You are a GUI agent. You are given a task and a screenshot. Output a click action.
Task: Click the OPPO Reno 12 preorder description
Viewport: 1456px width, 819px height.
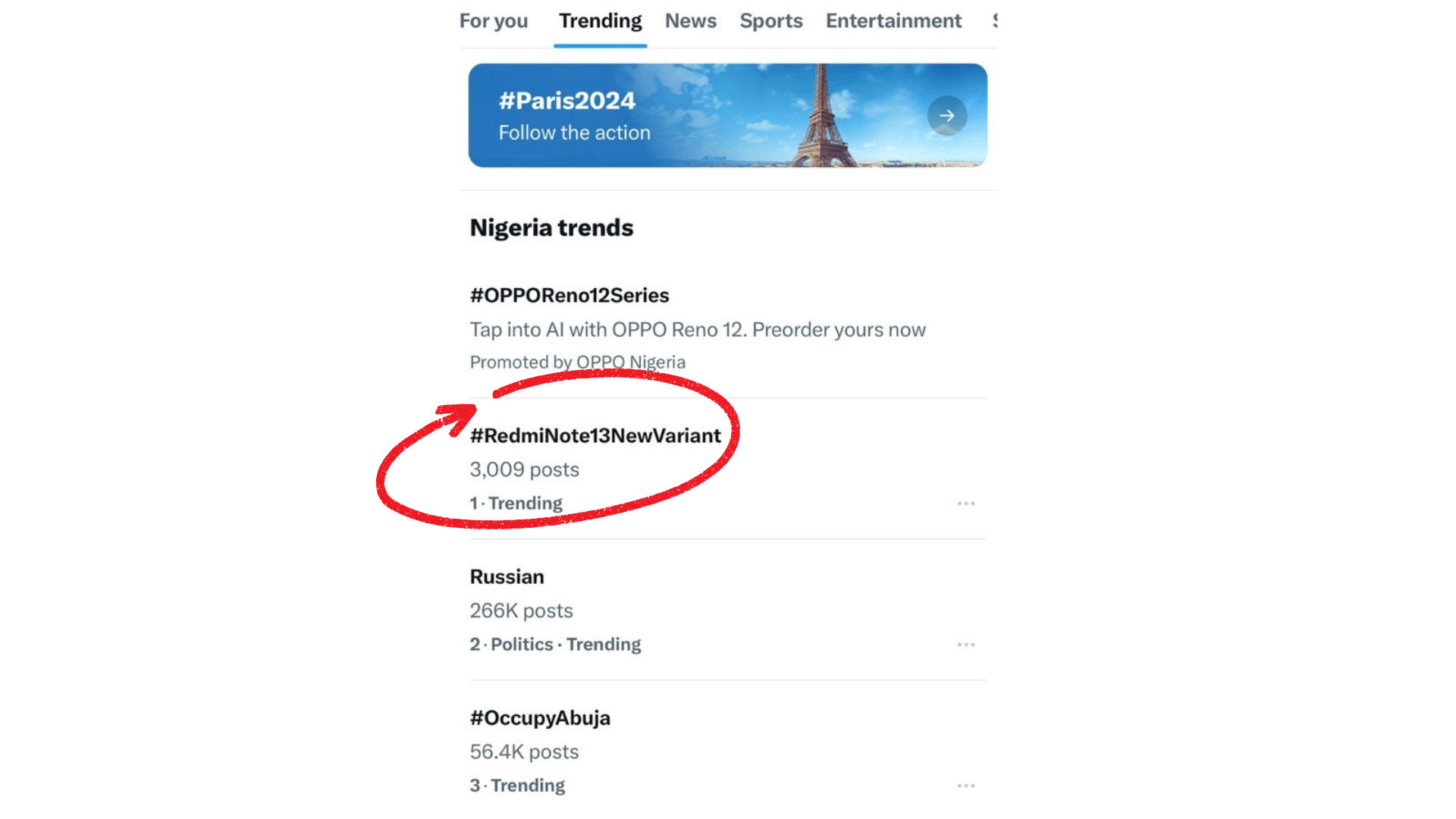click(x=697, y=330)
